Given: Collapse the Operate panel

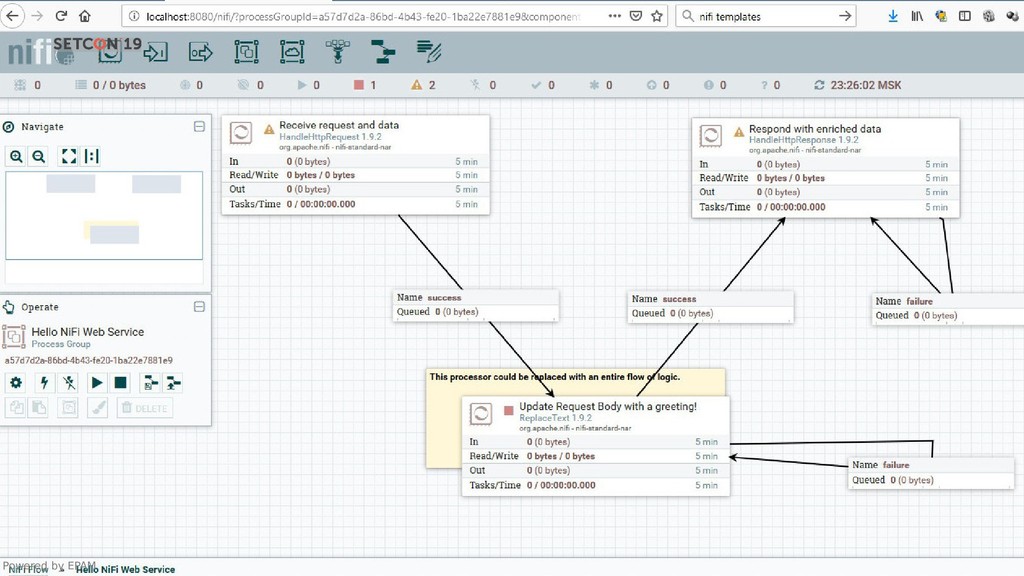Looking at the screenshot, I should click(x=199, y=307).
